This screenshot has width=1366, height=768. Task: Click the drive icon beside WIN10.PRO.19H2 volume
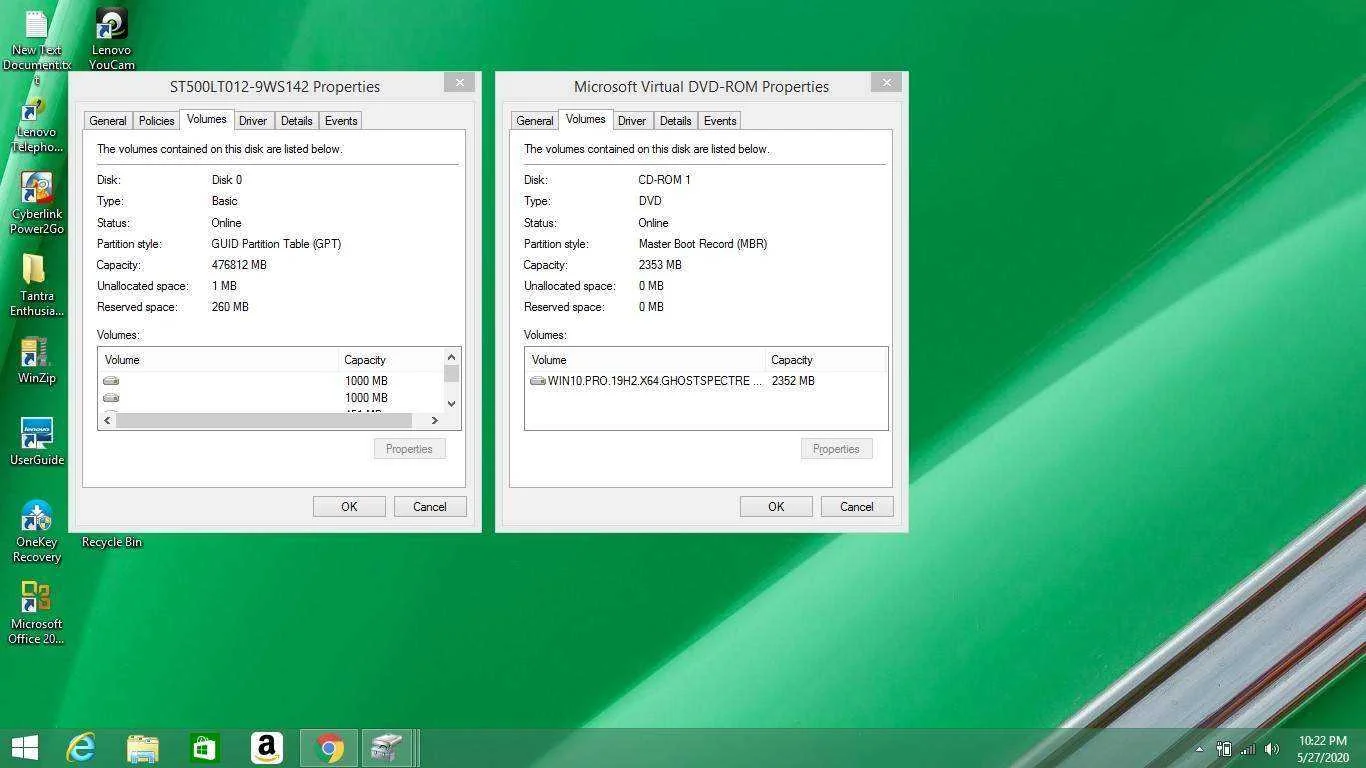pos(538,381)
